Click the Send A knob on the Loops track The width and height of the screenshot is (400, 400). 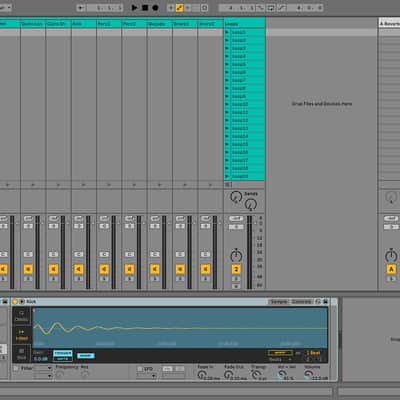(236, 197)
